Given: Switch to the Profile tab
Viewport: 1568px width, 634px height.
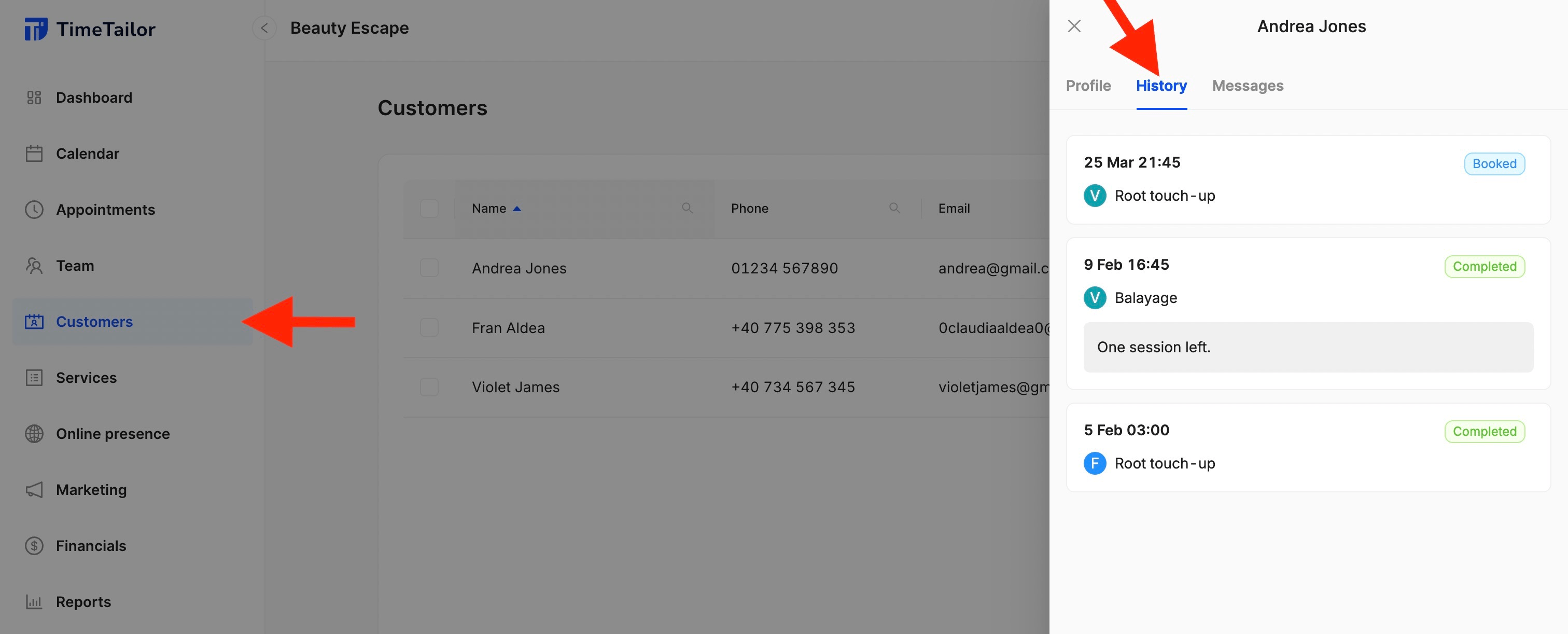Looking at the screenshot, I should [x=1088, y=85].
